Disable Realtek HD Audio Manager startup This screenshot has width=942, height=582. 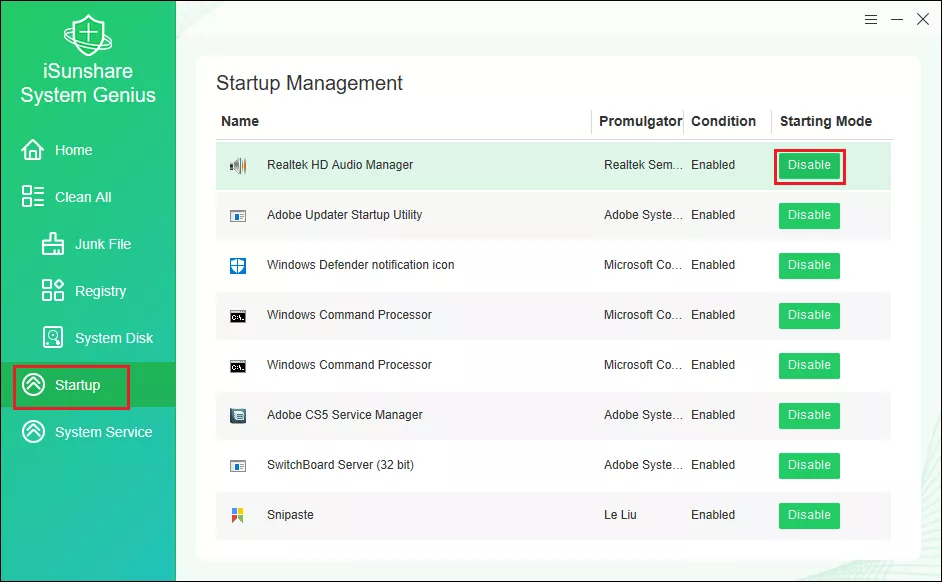(809, 166)
